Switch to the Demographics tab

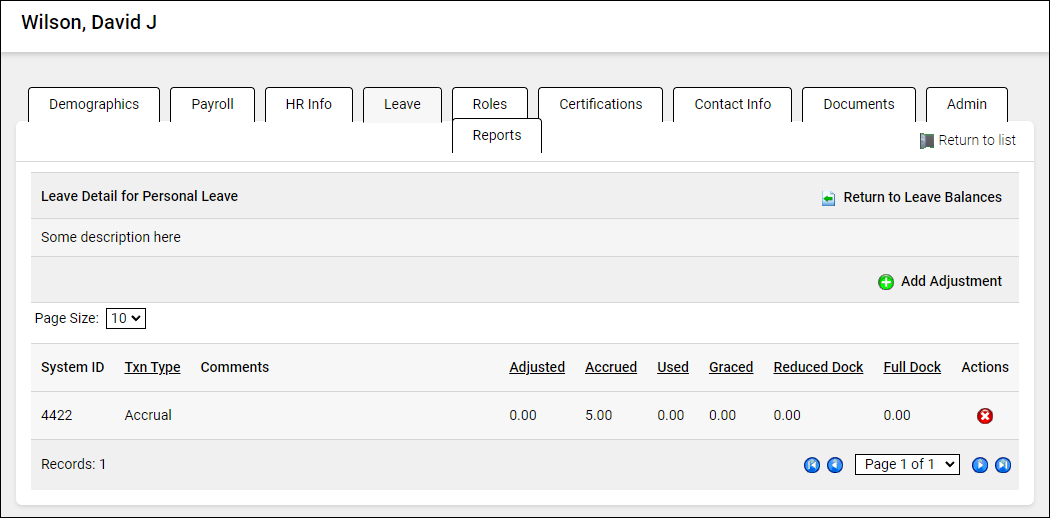coord(94,104)
